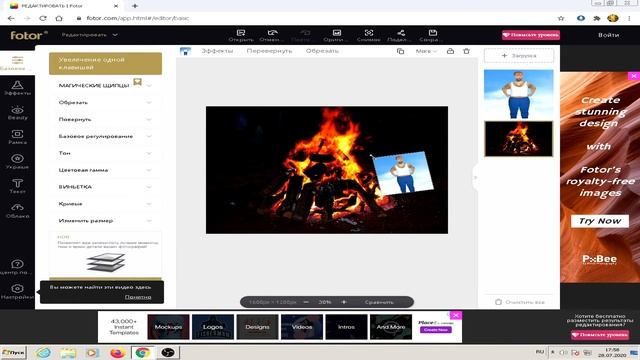Open a new browser tab
Screen dimensions: 640x360
(135, 6)
